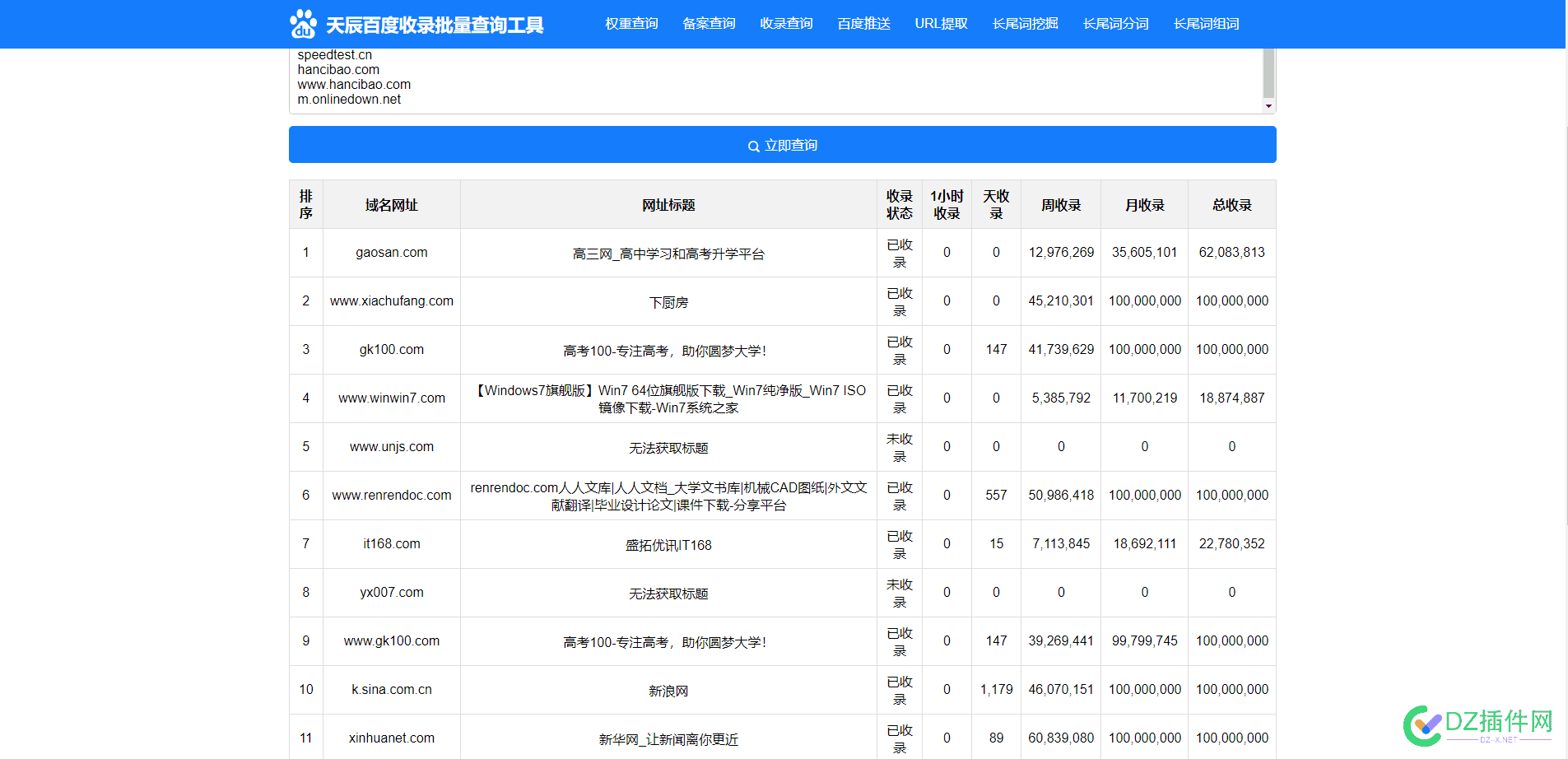Go to 收录查询 in navigation
Image resolution: width=1568 pixels, height=759 pixels.
click(786, 24)
